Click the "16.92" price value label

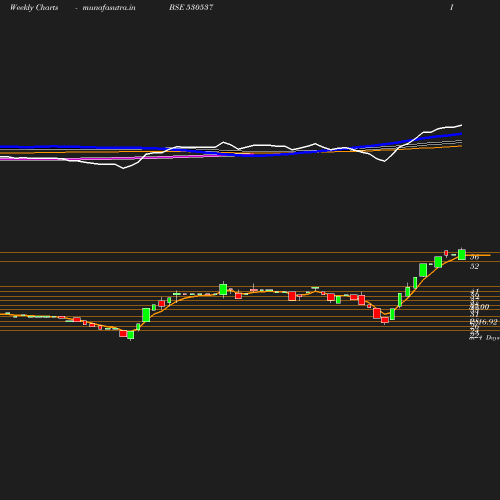point(487,322)
